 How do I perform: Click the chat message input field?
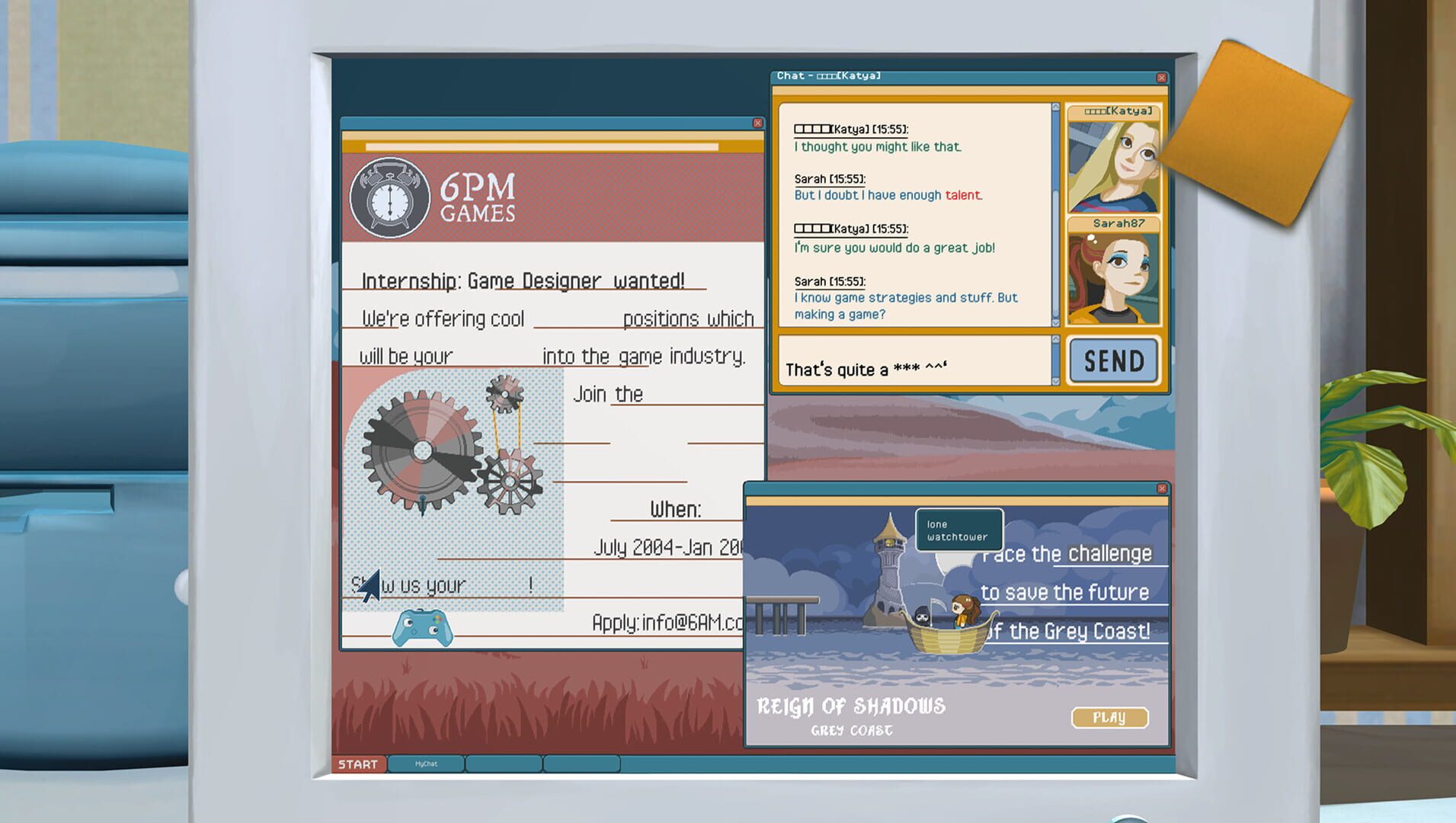[913, 361]
